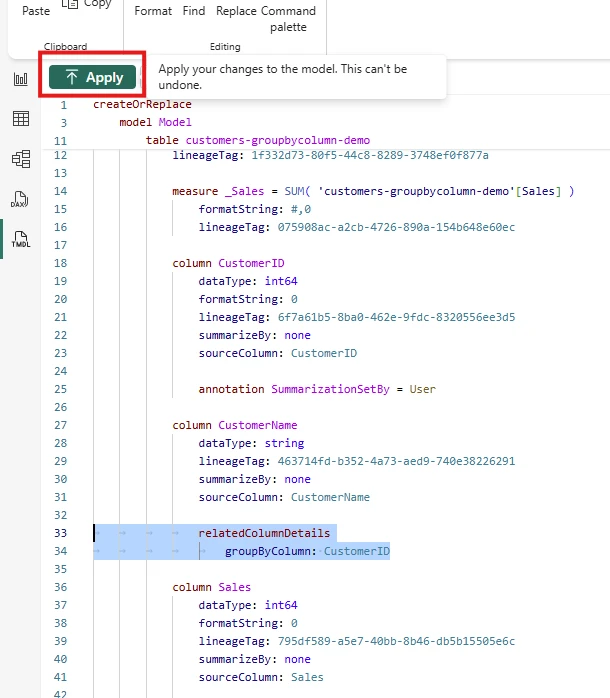Click the column Sales declaration line

[x=211, y=587]
